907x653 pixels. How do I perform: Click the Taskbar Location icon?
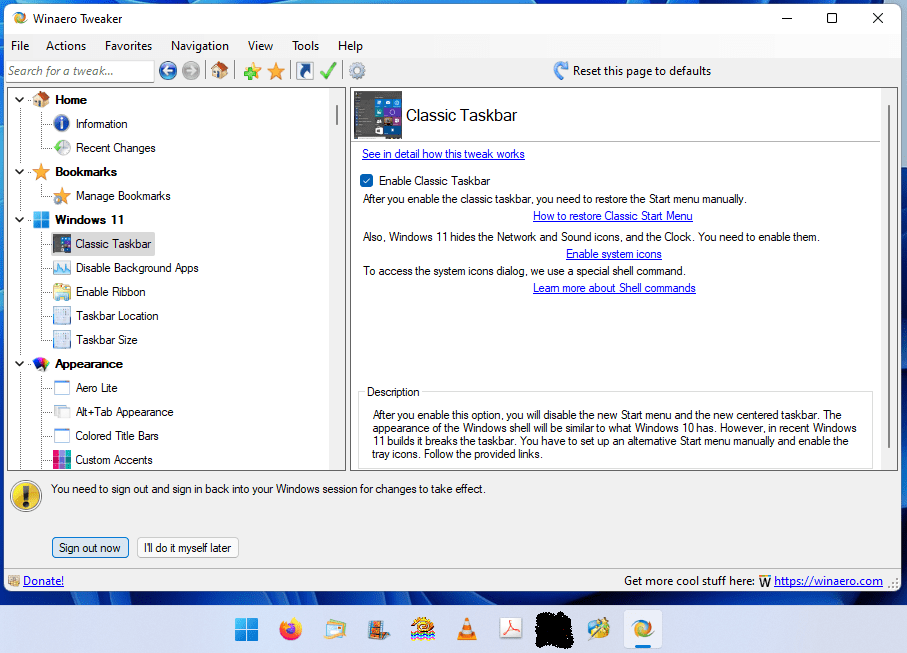click(62, 316)
